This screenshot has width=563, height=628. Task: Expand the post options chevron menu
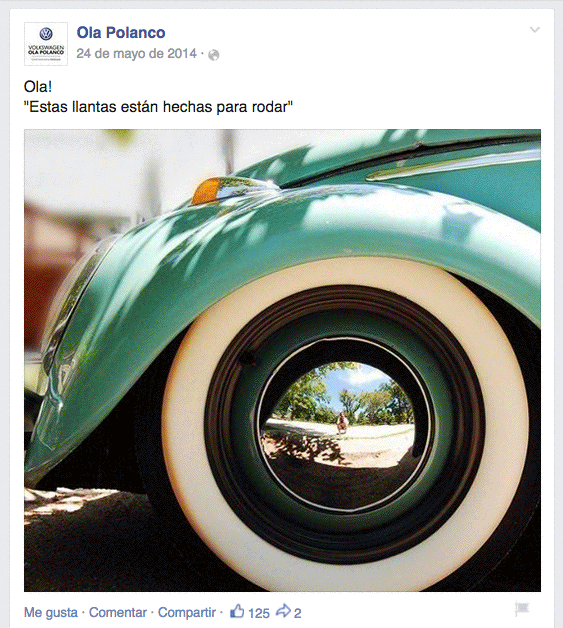coord(535,30)
